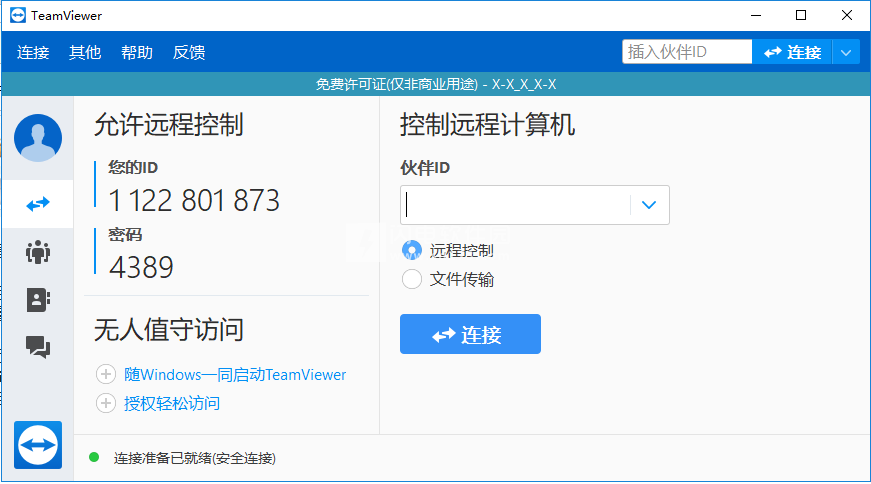Select the 文件传输 radio button

[412, 279]
